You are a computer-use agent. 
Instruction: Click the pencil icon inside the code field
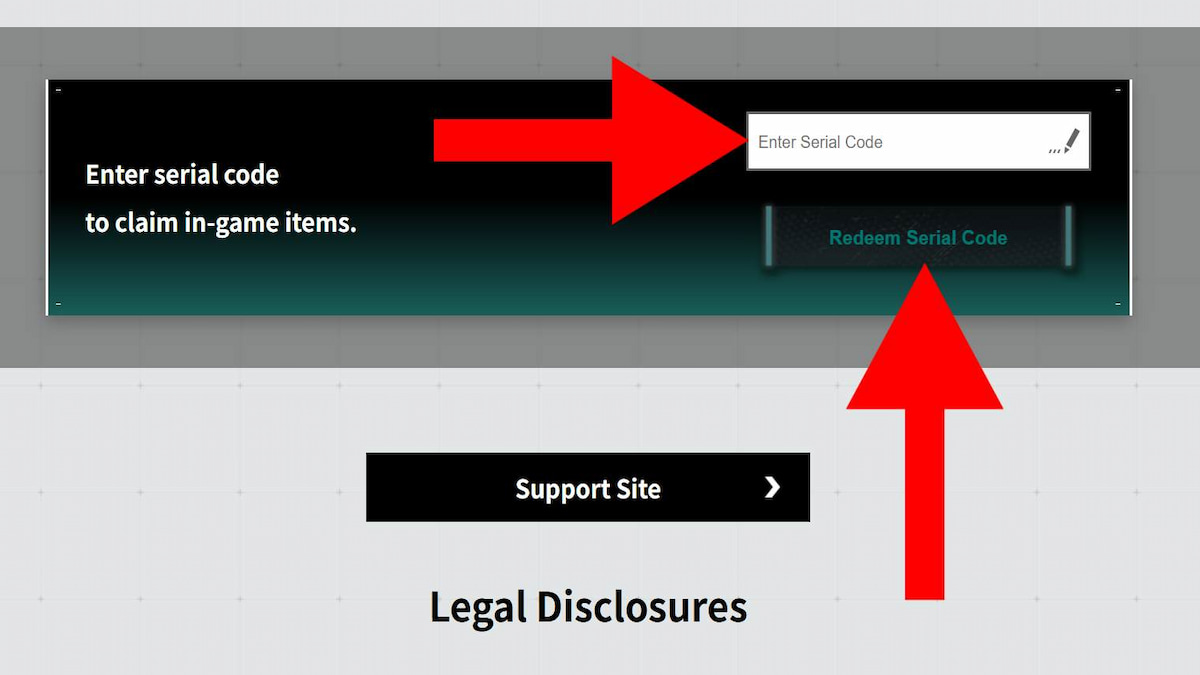coord(1071,141)
